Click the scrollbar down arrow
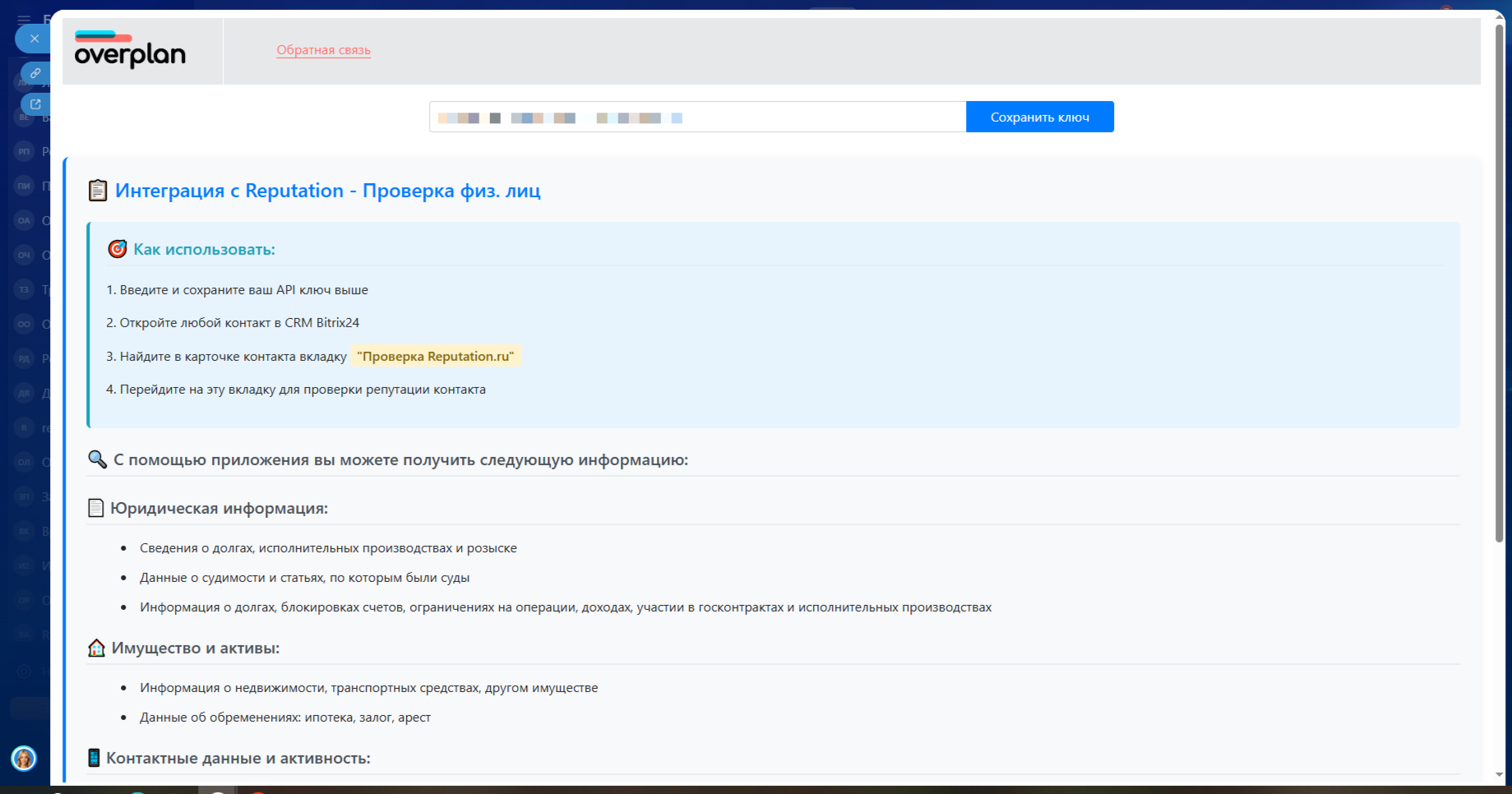Screen dimensions: 1512x794 point(1499,774)
